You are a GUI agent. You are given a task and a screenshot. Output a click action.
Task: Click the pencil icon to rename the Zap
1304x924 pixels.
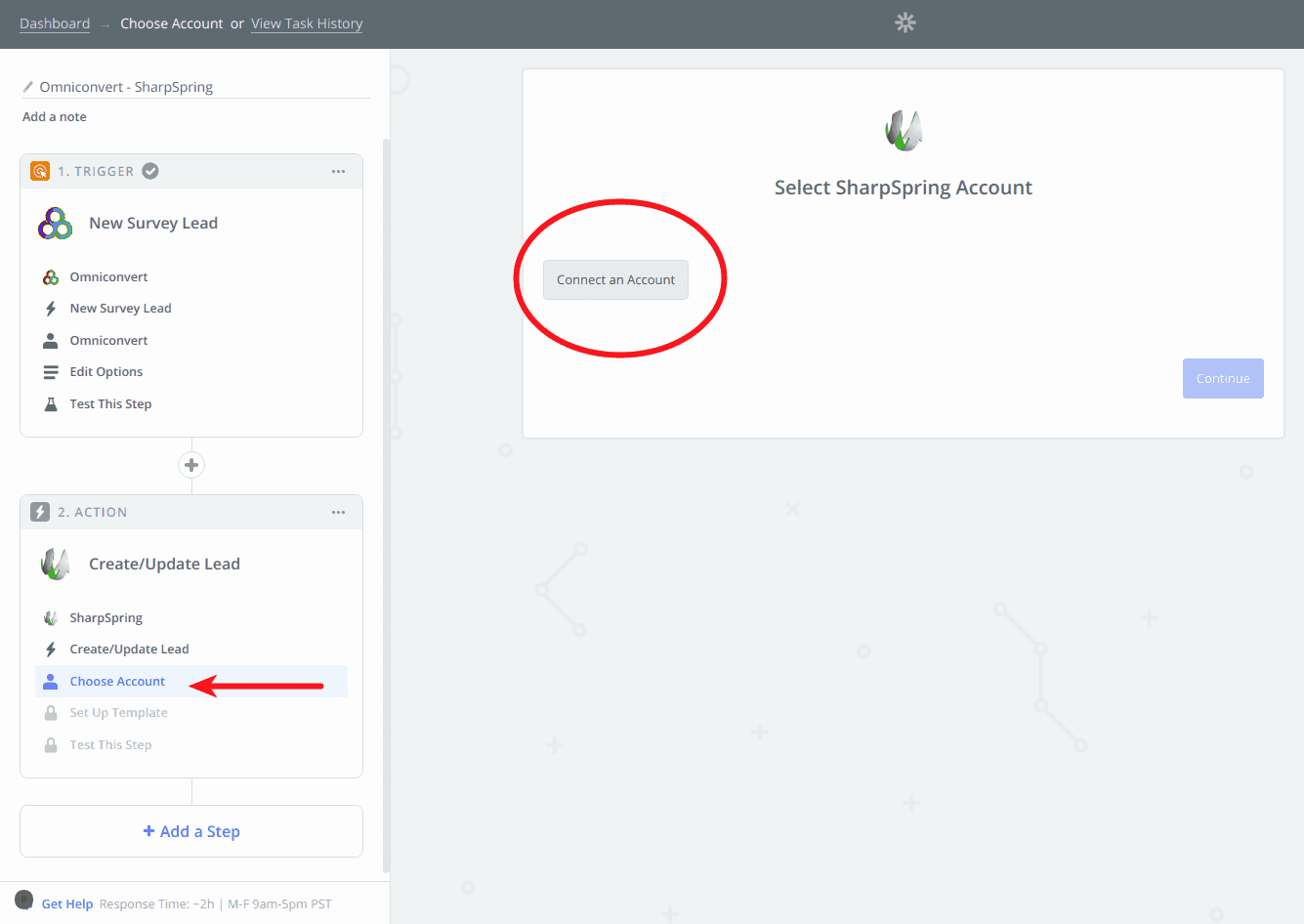27,86
